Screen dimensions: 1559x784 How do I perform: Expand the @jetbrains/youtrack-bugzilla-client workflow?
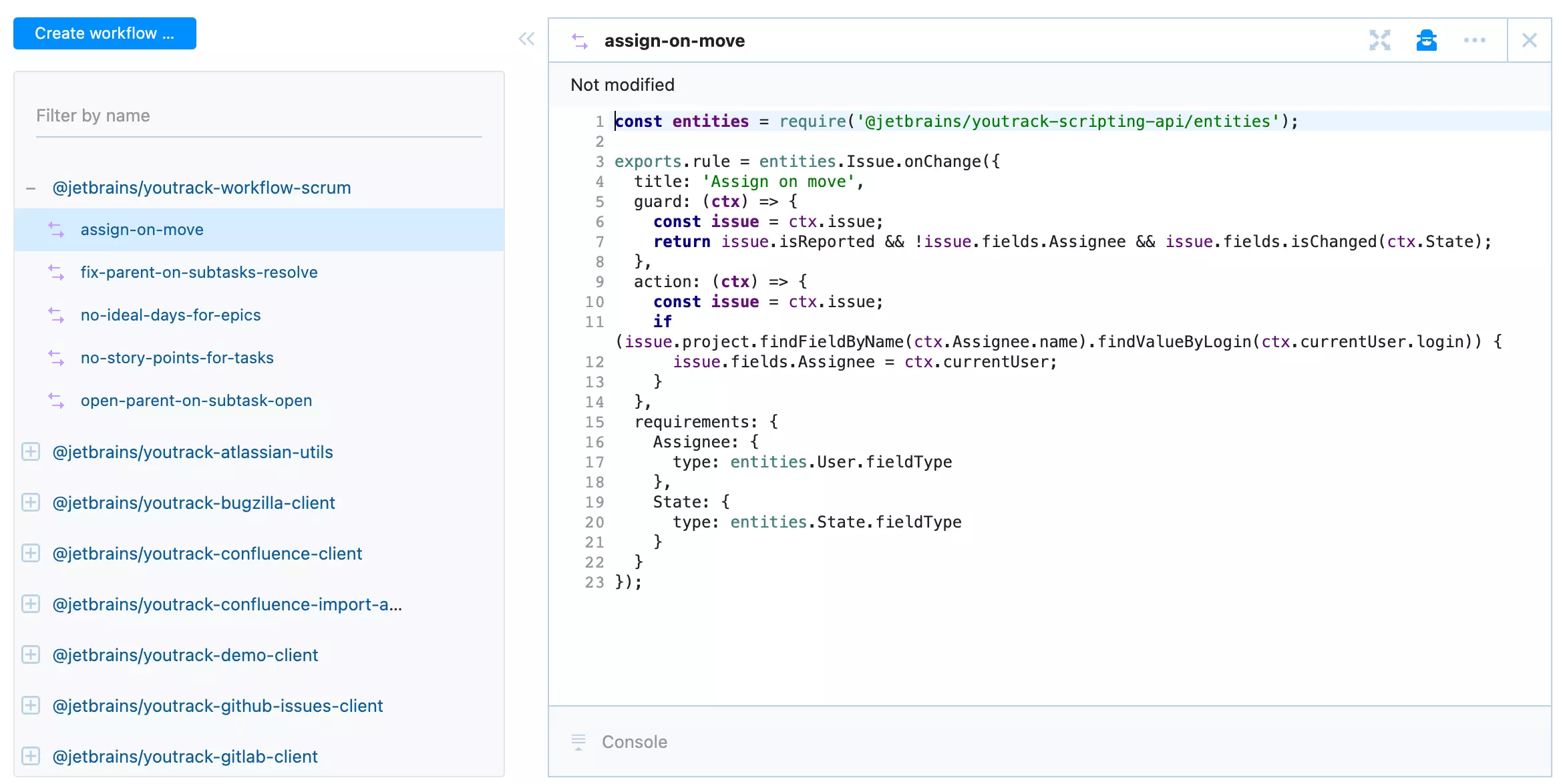[29, 503]
